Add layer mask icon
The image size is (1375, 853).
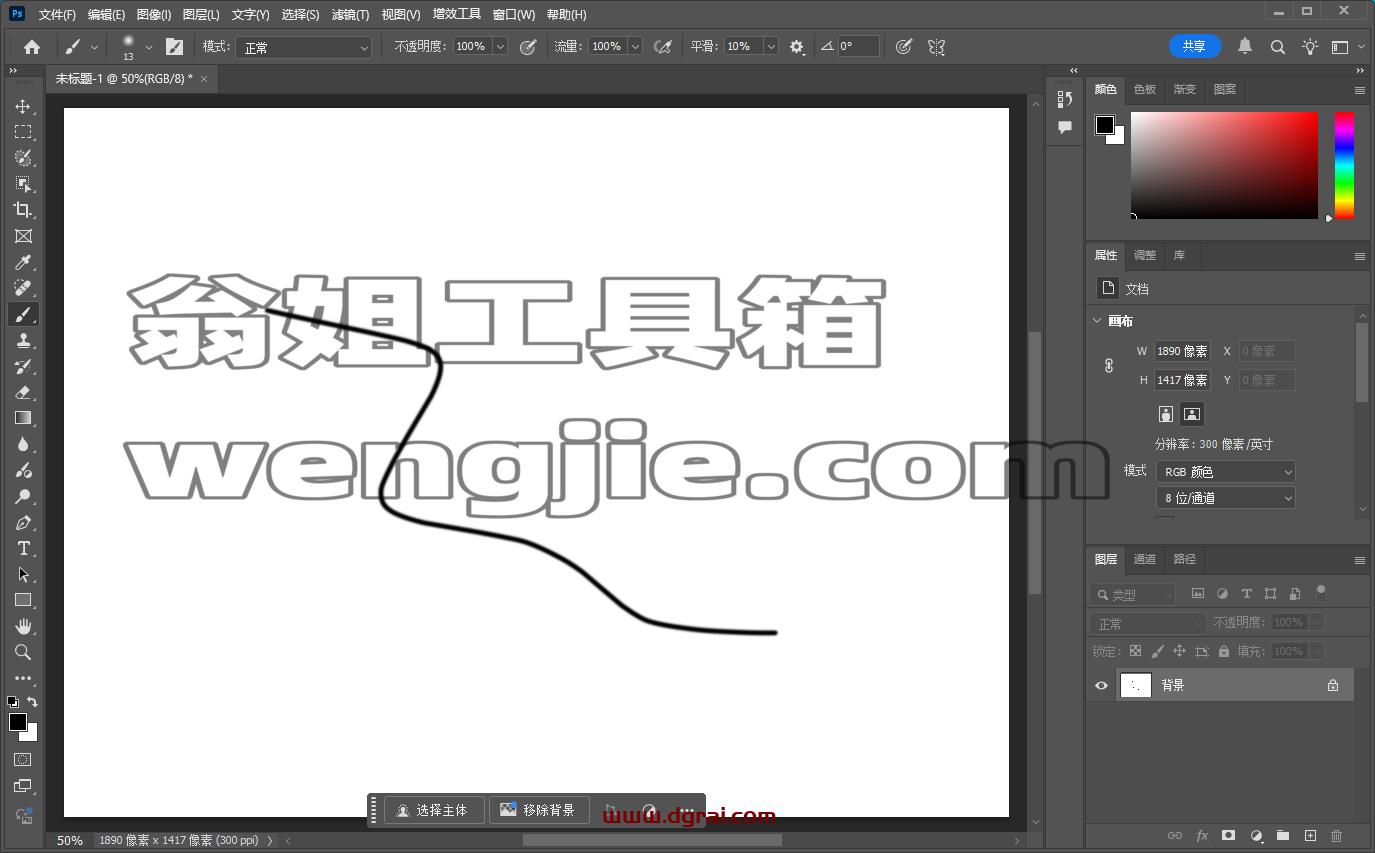click(x=1229, y=835)
